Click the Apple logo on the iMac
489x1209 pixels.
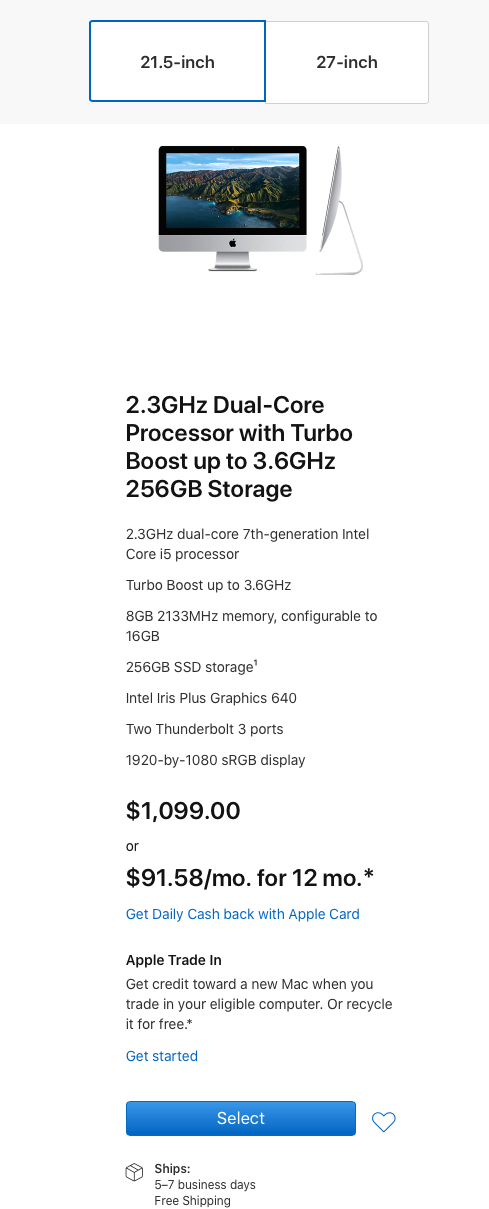(x=232, y=242)
